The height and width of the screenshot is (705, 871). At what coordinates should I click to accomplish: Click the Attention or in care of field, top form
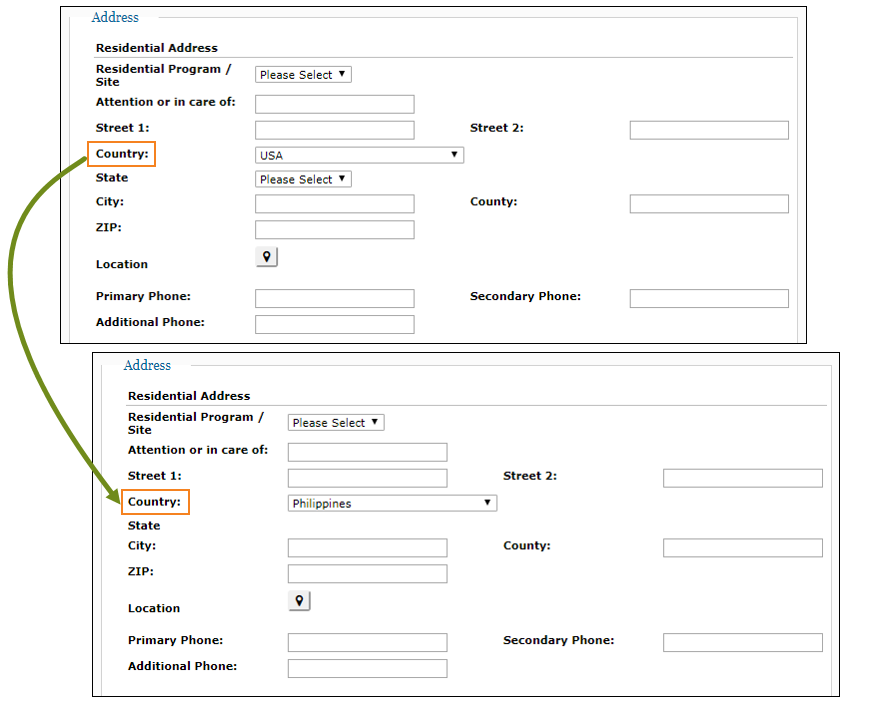tap(334, 103)
